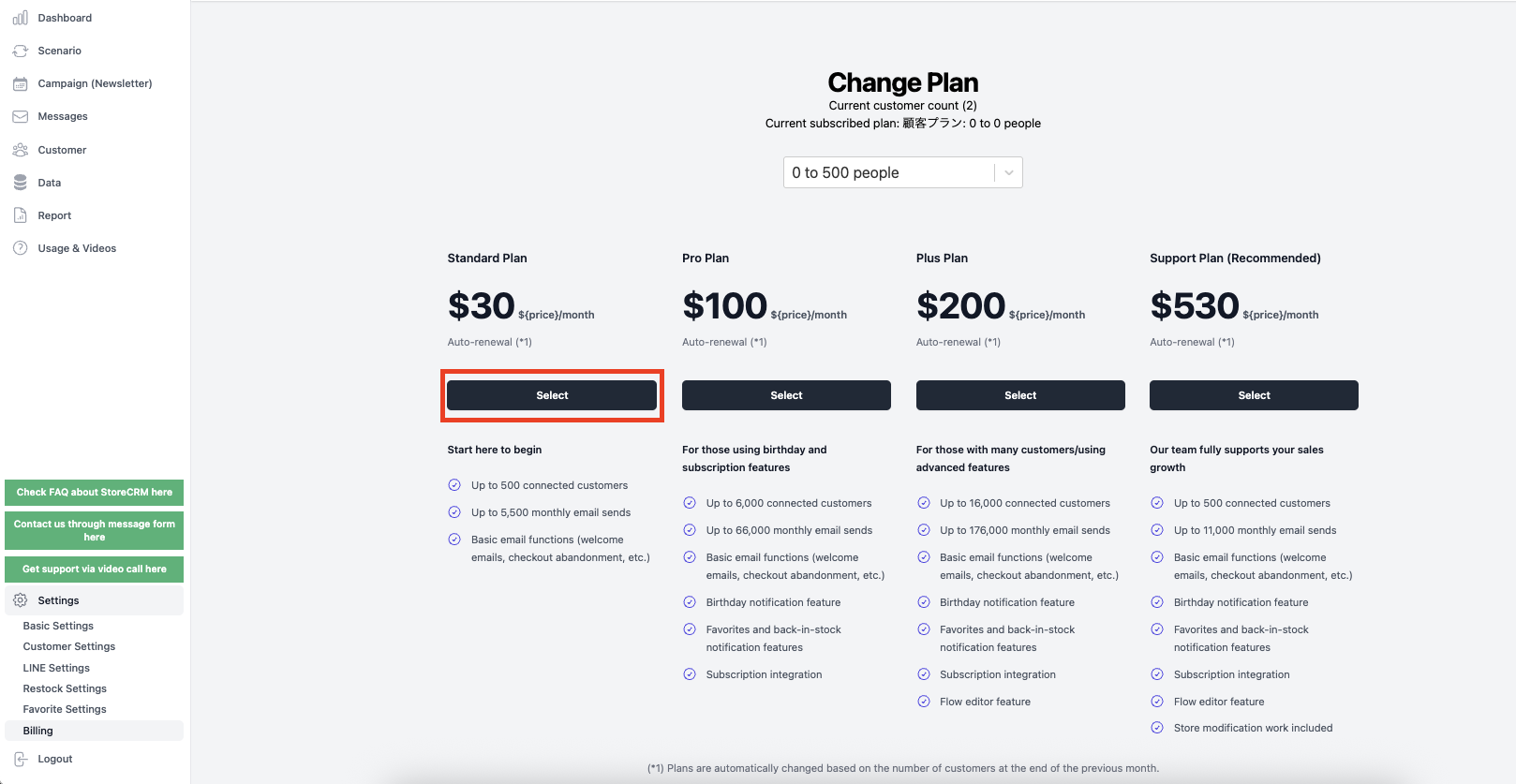Expand the 0 to 500 people dropdown

point(902,172)
